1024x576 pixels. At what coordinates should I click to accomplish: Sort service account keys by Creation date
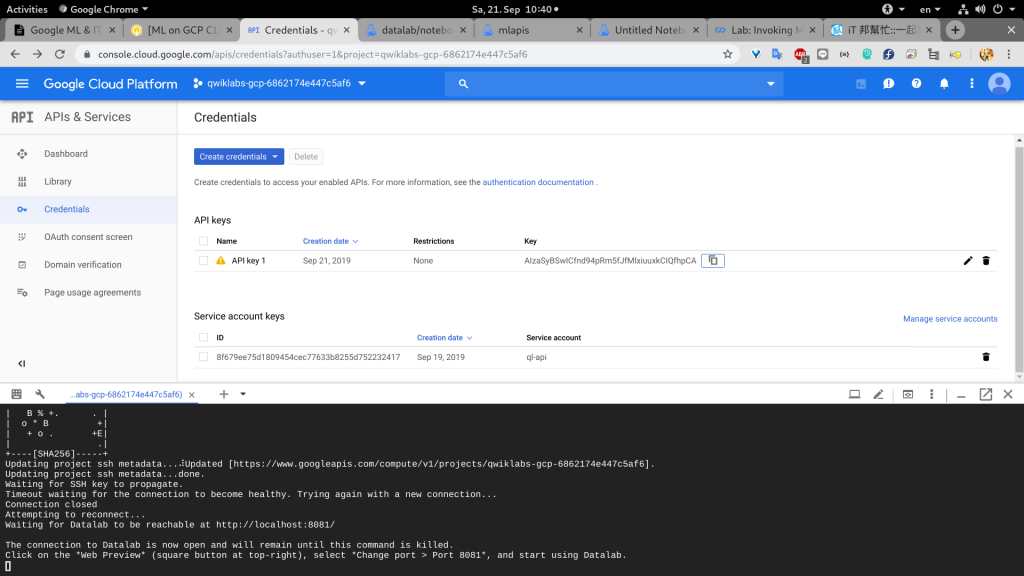point(445,338)
